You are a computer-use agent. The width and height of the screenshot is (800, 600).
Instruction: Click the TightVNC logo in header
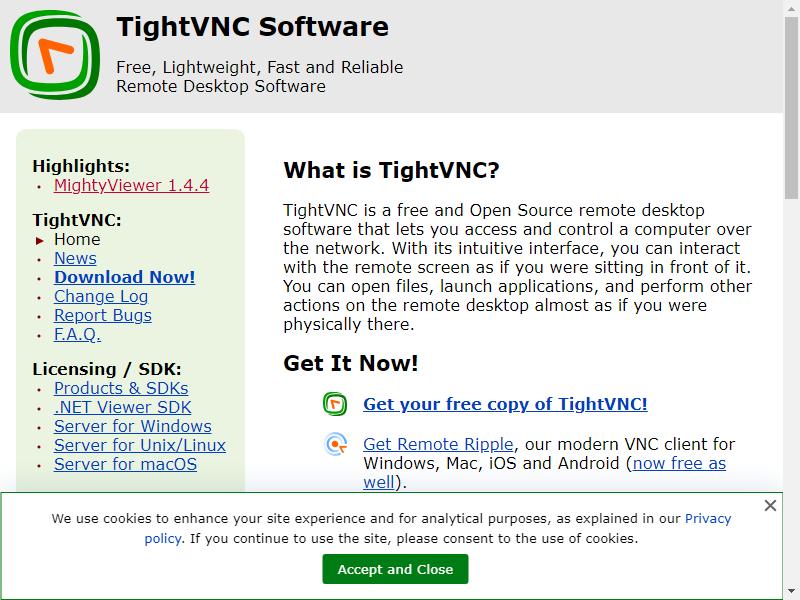pyautogui.click(x=55, y=55)
